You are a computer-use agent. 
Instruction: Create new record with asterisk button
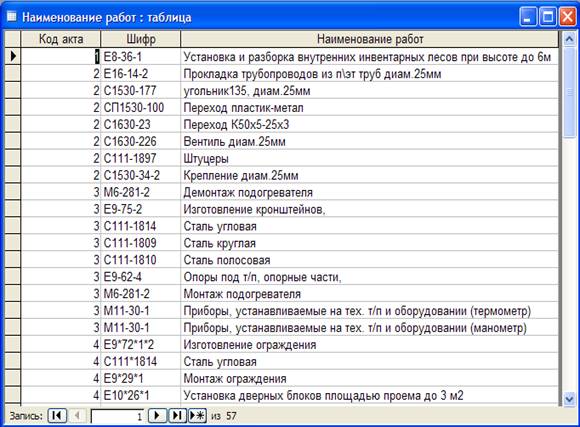198,416
